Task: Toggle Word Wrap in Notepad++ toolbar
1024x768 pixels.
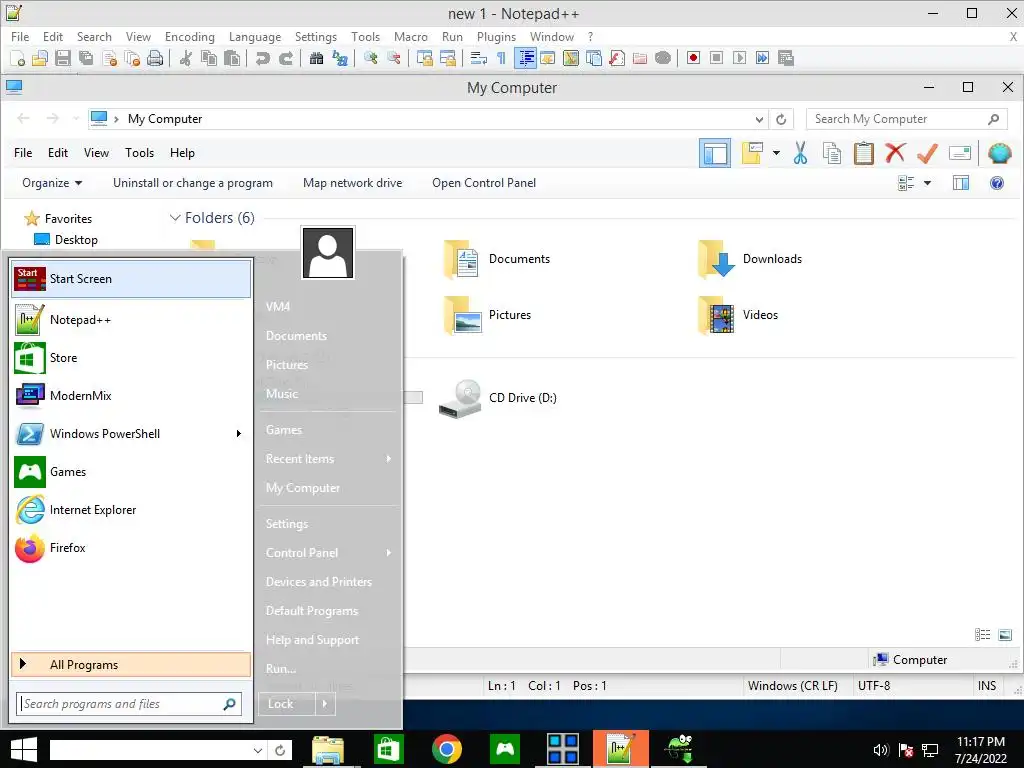Action: click(x=478, y=59)
